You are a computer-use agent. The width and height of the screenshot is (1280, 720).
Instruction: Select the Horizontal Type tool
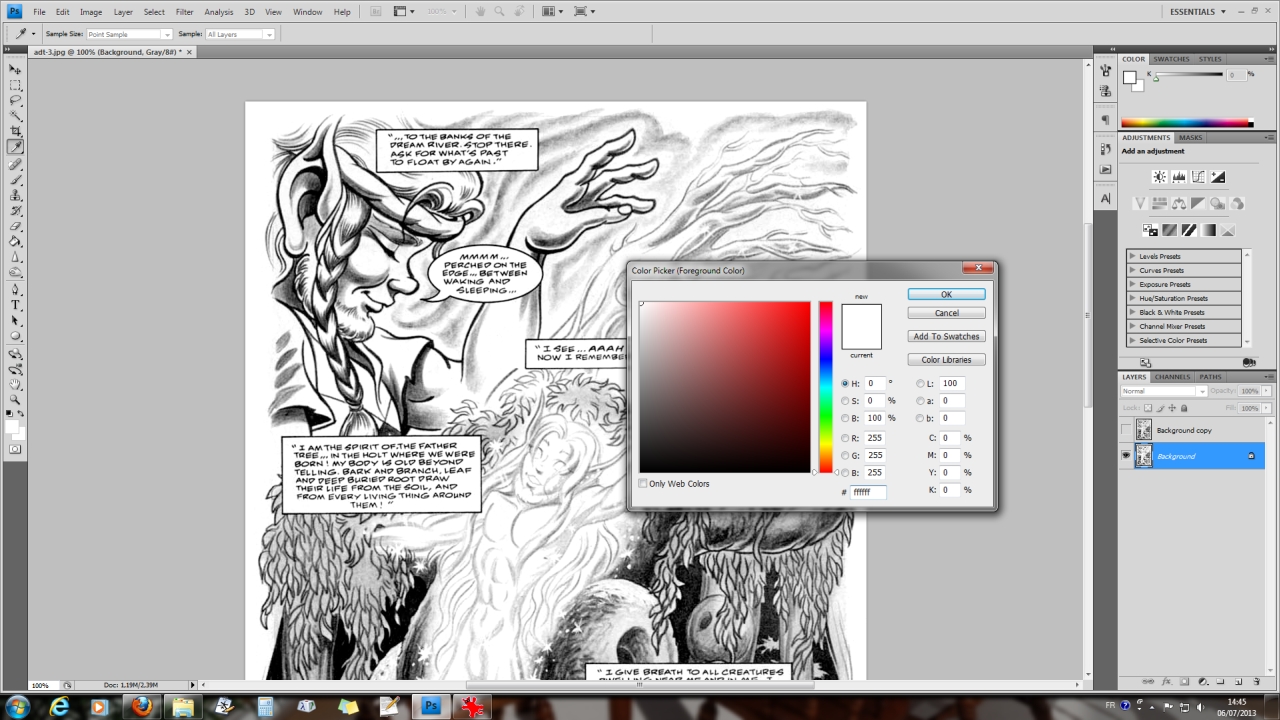[x=16, y=305]
